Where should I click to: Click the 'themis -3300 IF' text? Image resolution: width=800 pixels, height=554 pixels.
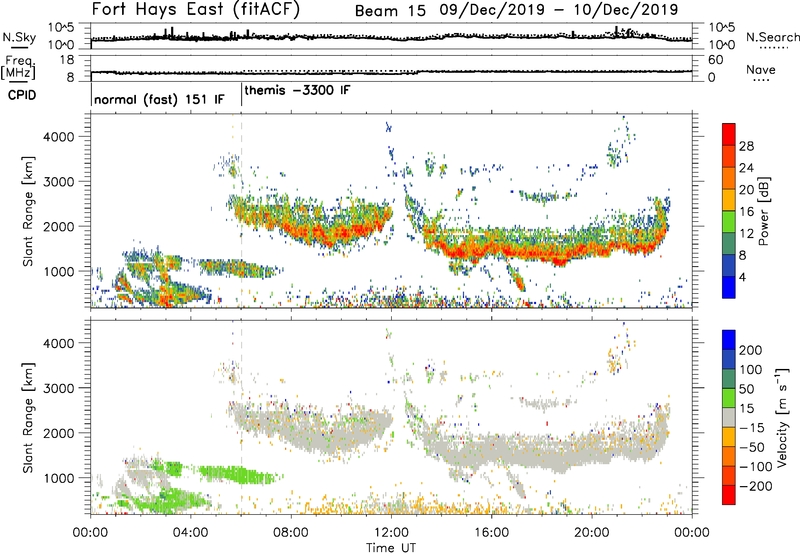[297, 90]
